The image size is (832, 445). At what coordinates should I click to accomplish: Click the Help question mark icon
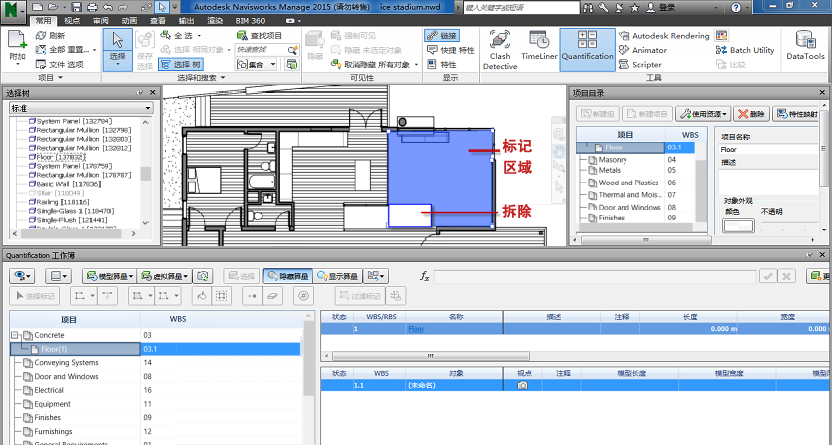click(x=735, y=7)
